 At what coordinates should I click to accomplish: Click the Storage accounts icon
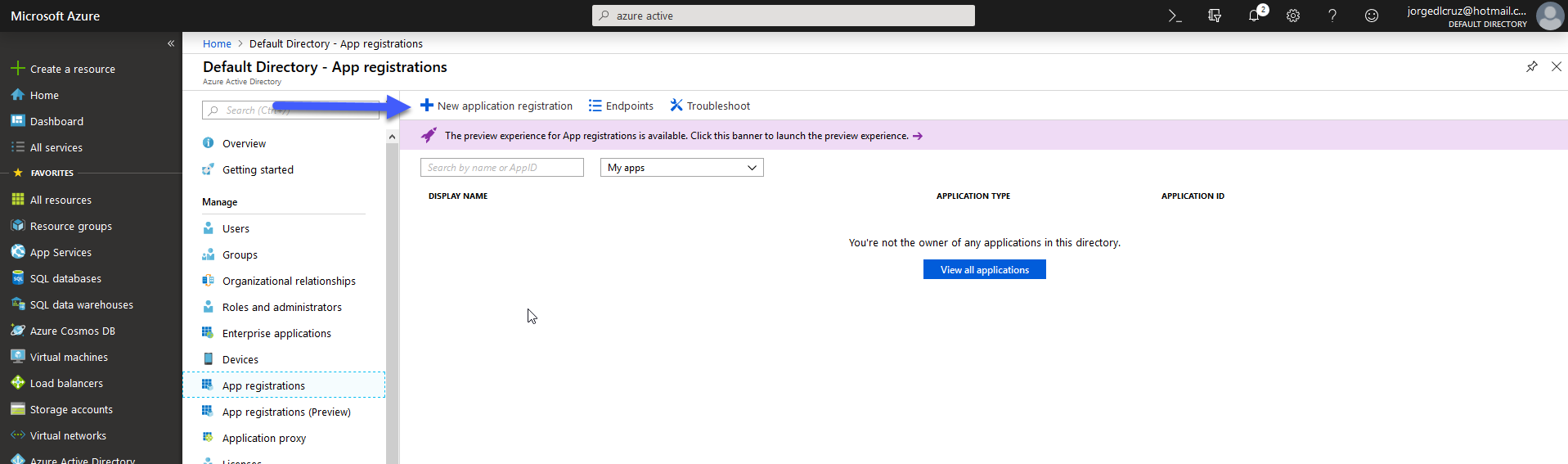click(x=18, y=409)
